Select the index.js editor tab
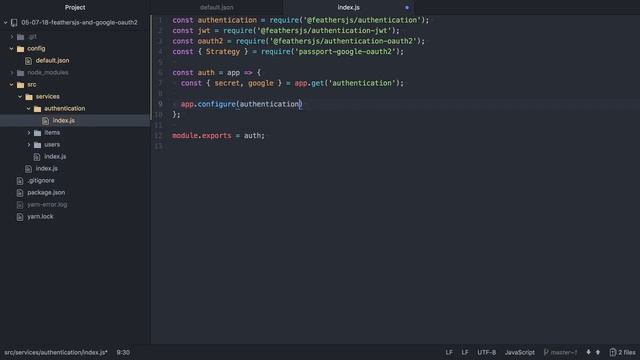Image resolution: width=640 pixels, height=360 pixels. (x=348, y=7)
